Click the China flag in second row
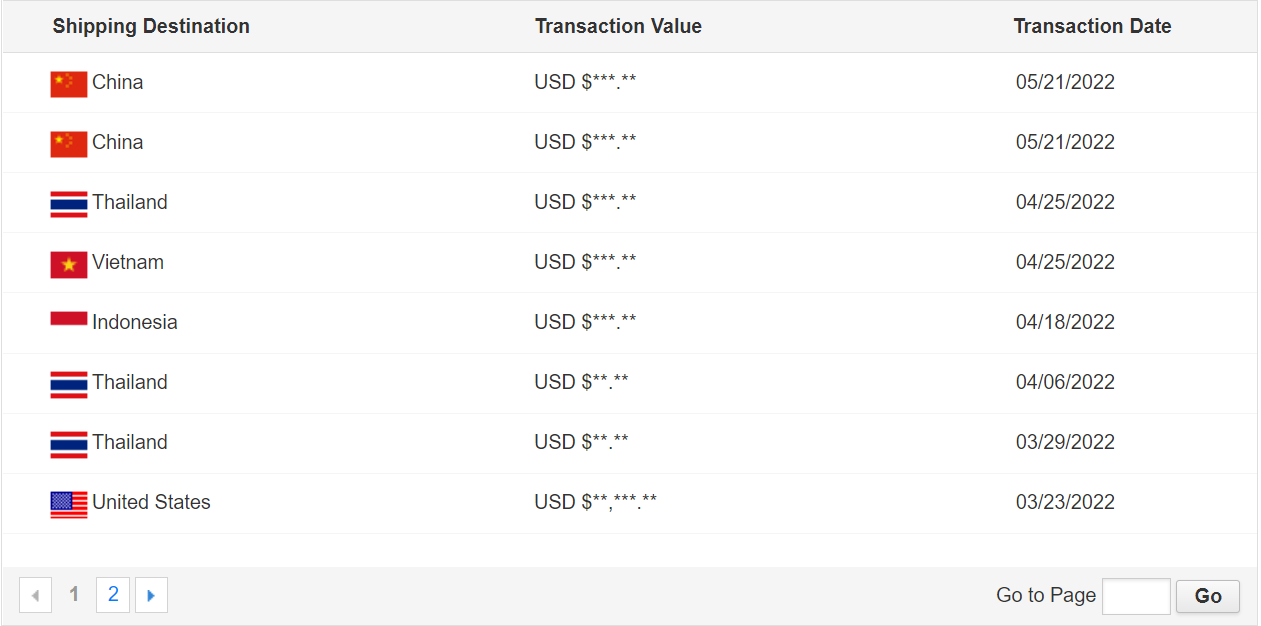The width and height of the screenshot is (1261, 626). [x=69, y=144]
